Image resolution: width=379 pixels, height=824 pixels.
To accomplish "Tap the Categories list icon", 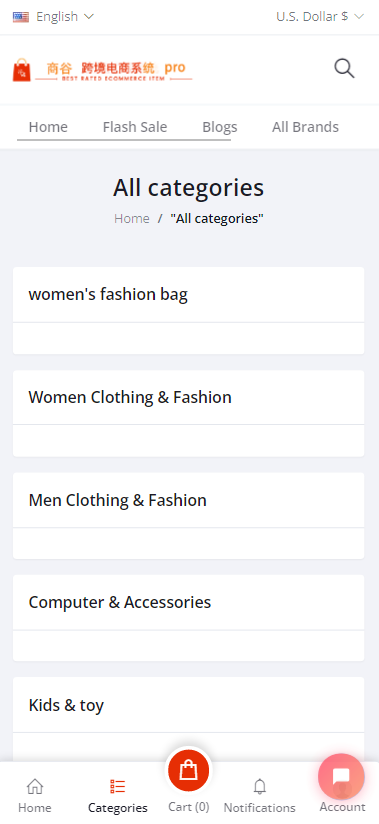I will click(x=118, y=787).
